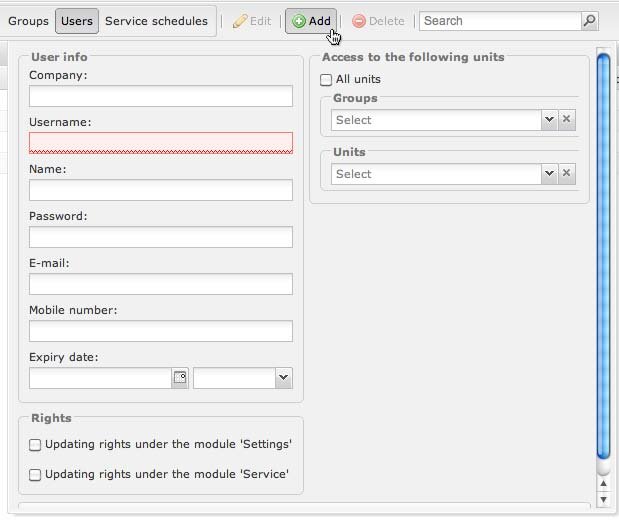Focus the Search field

coord(500,21)
